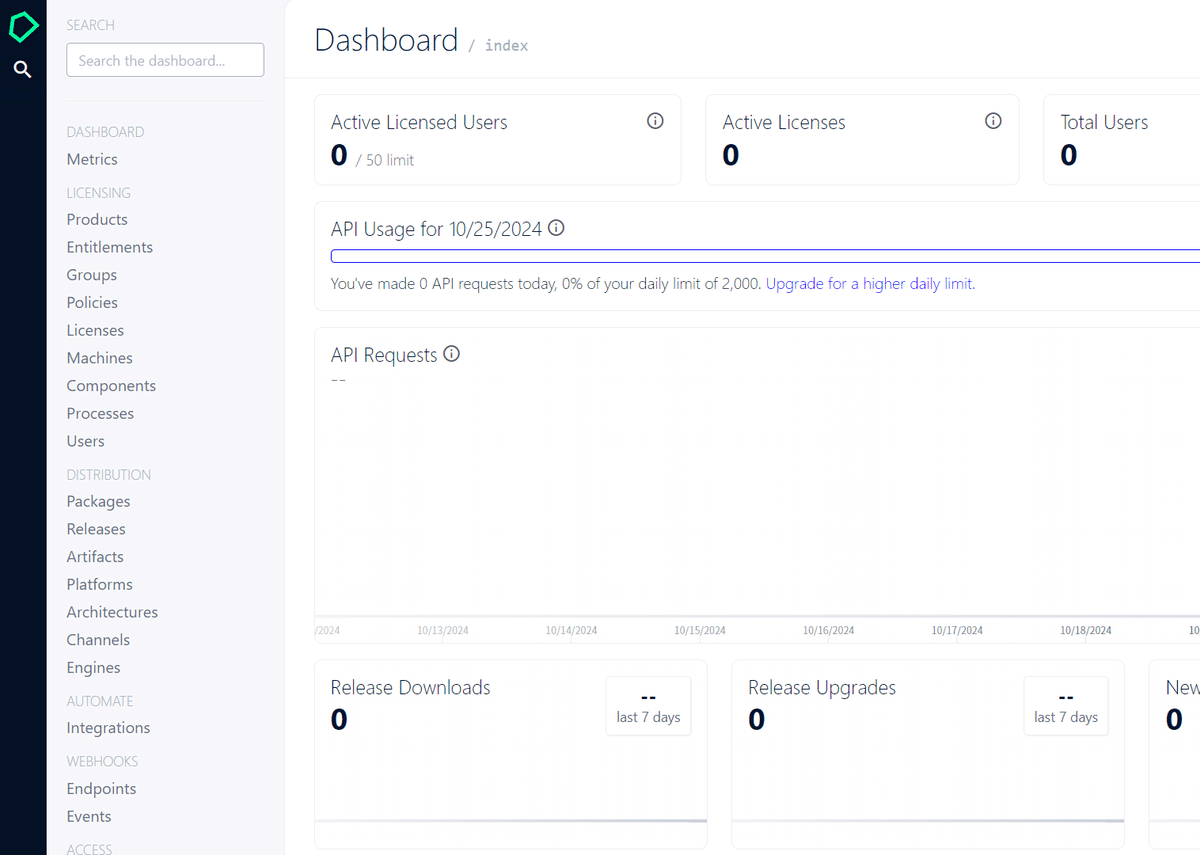Click last 7 days box in Release Upgrades
This screenshot has height=855, width=1200.
click(x=1066, y=706)
